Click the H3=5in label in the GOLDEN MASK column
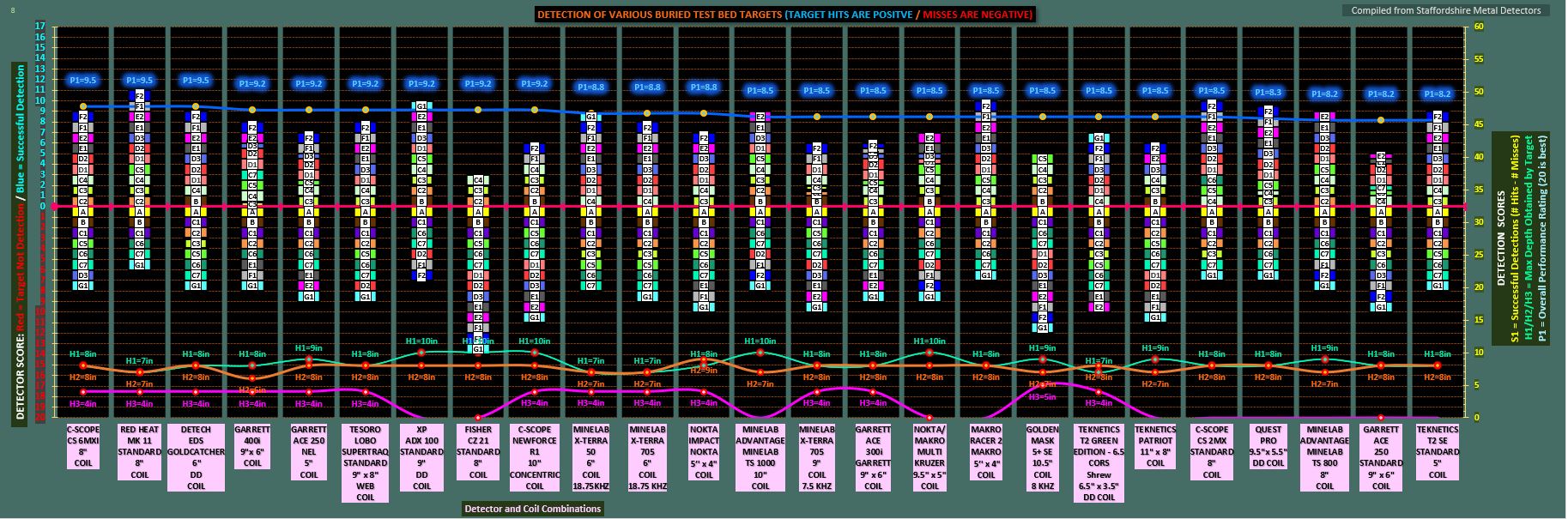 pyautogui.click(x=1043, y=396)
